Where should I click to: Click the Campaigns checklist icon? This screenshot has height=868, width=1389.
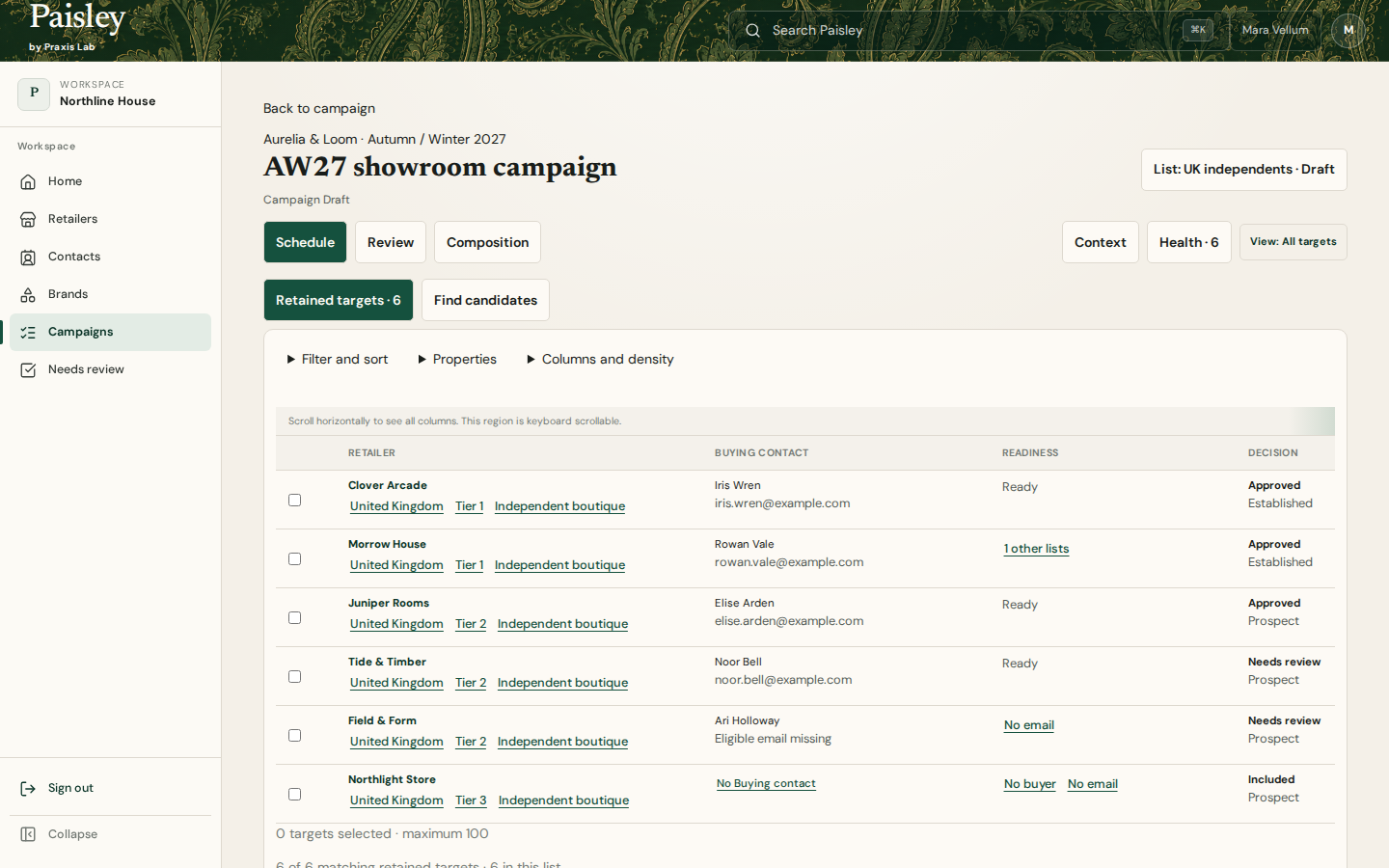pos(28,332)
